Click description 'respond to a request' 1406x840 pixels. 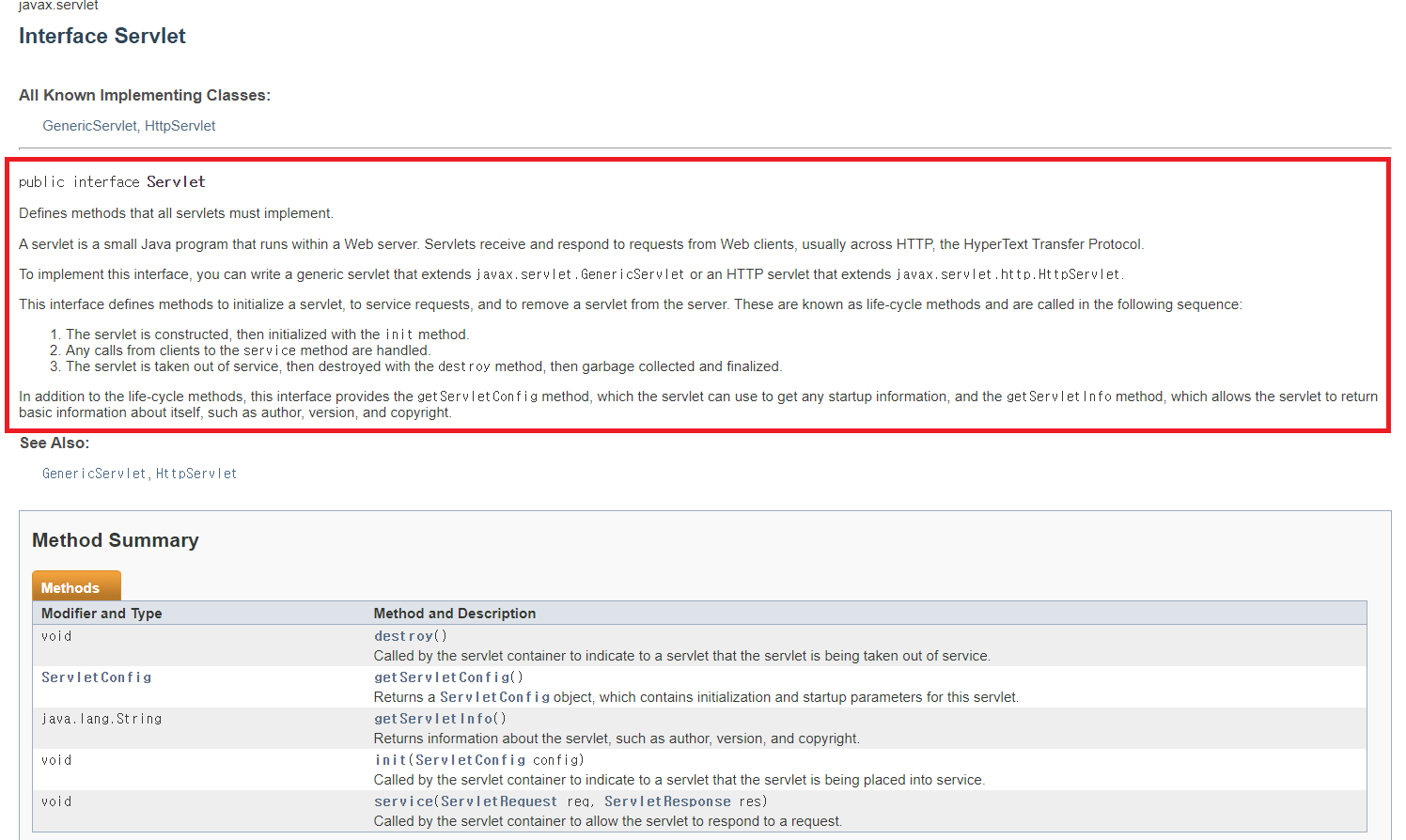(608, 821)
